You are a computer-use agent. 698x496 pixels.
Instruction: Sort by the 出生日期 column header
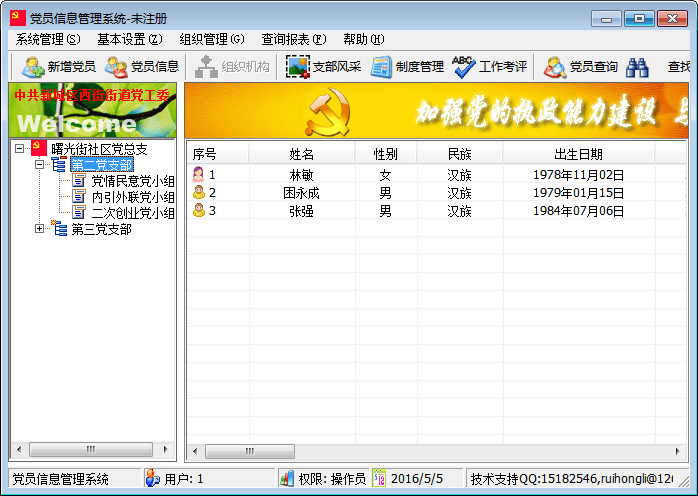point(578,153)
